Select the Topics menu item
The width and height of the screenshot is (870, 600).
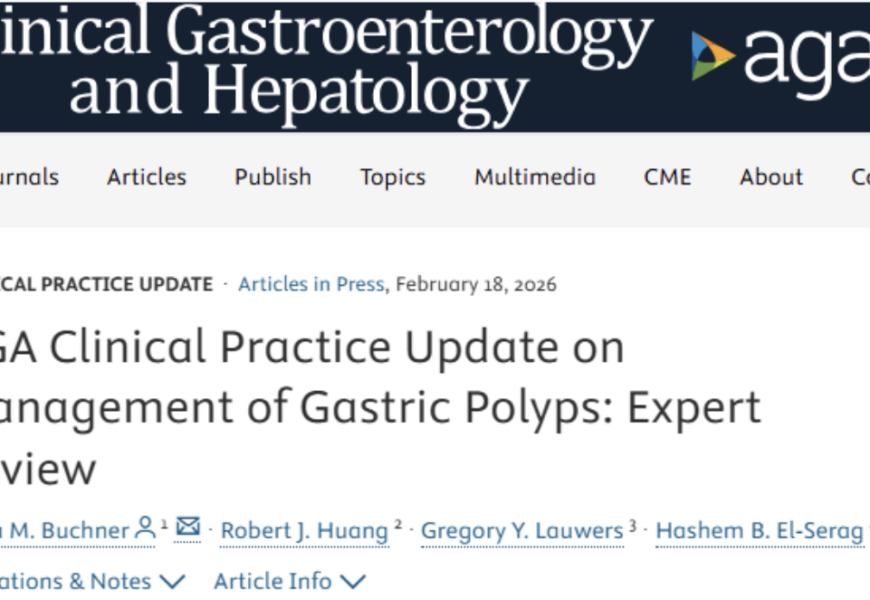[393, 177]
